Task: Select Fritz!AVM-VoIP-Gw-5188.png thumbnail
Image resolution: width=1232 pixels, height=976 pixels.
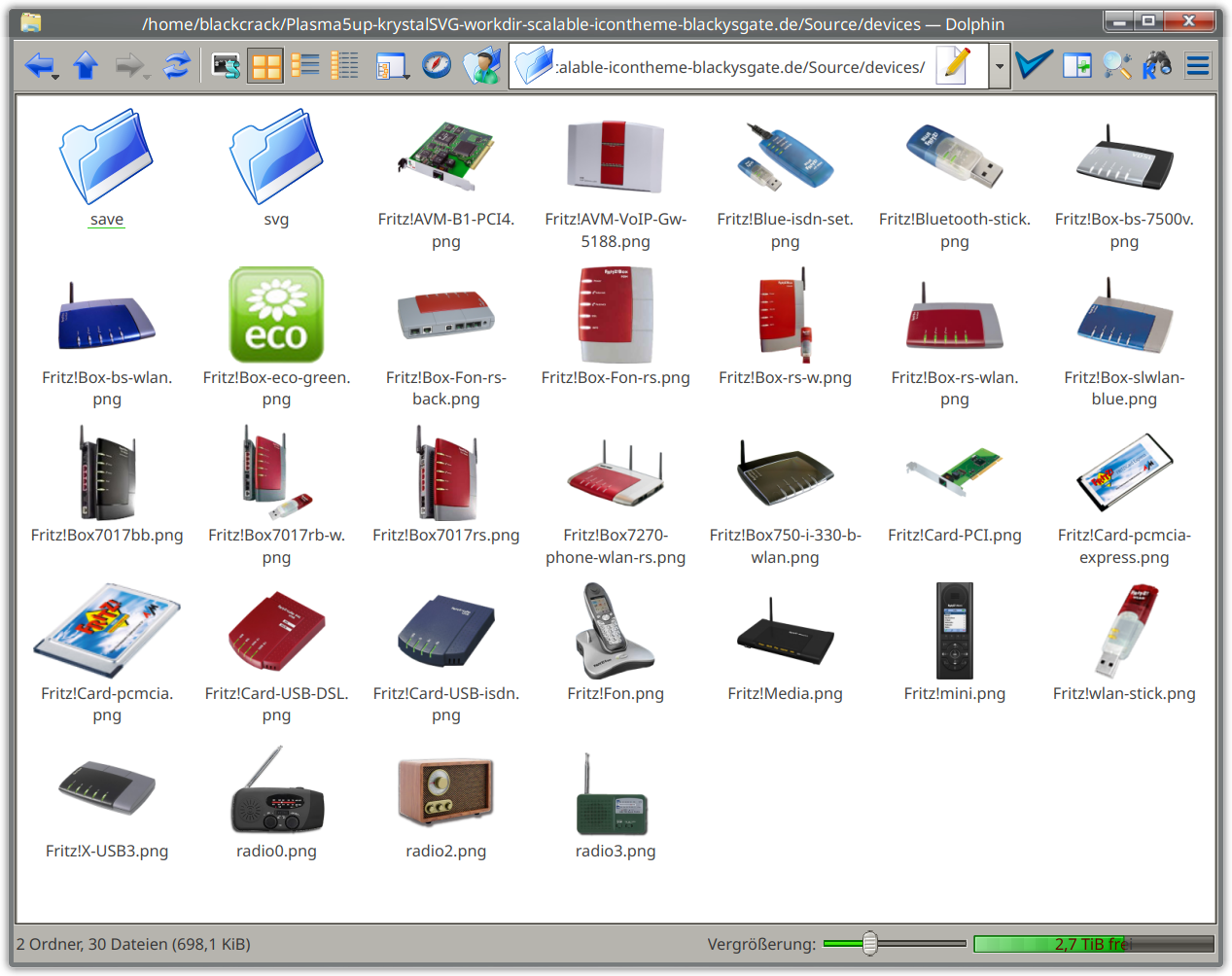Action: tap(616, 156)
